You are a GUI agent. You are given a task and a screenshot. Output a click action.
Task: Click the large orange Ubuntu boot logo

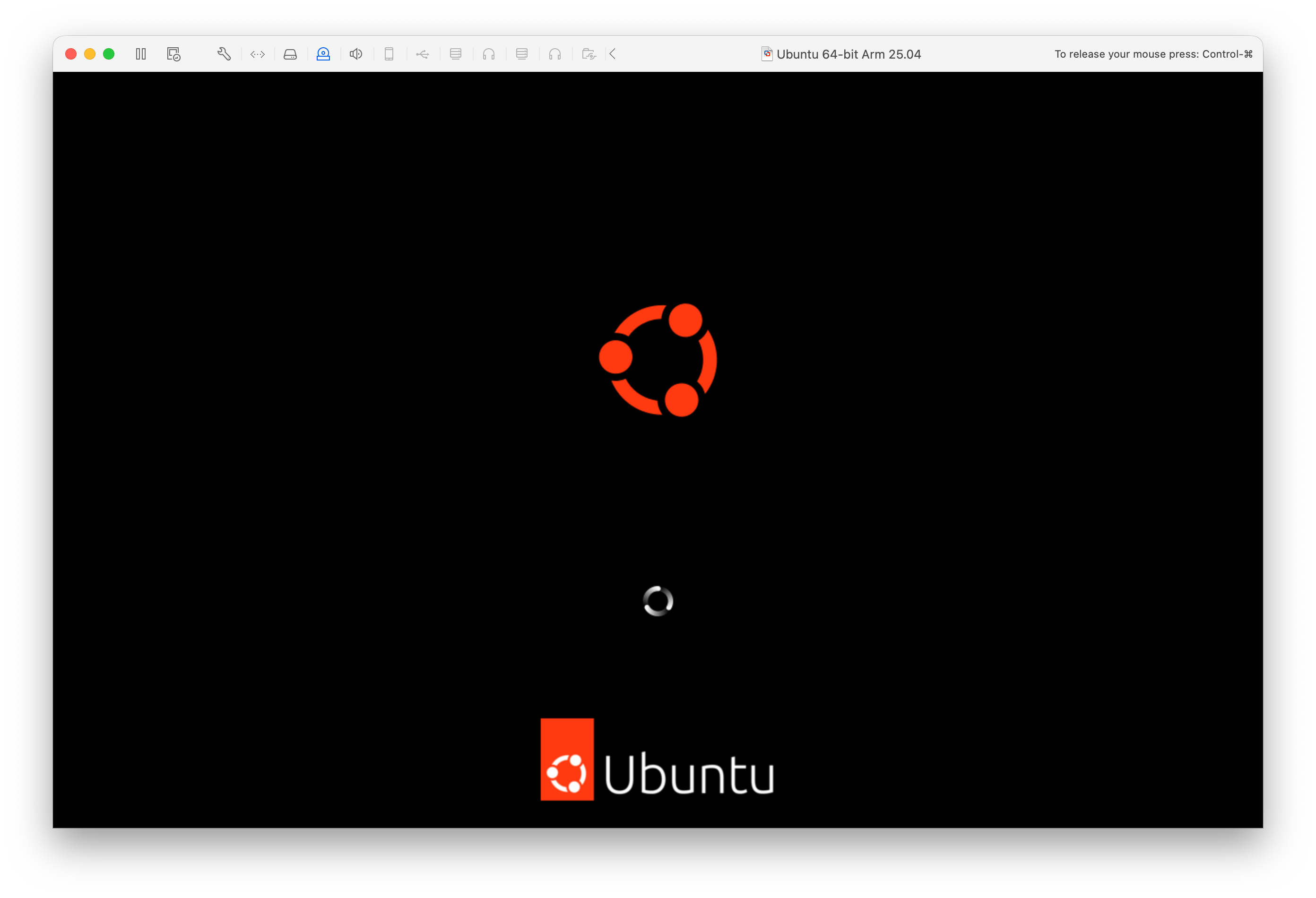(x=658, y=360)
